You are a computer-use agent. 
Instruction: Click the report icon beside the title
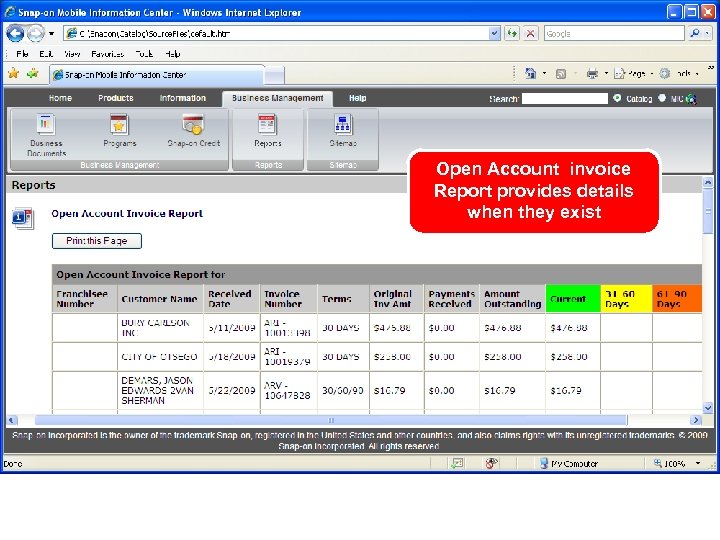(x=22, y=219)
